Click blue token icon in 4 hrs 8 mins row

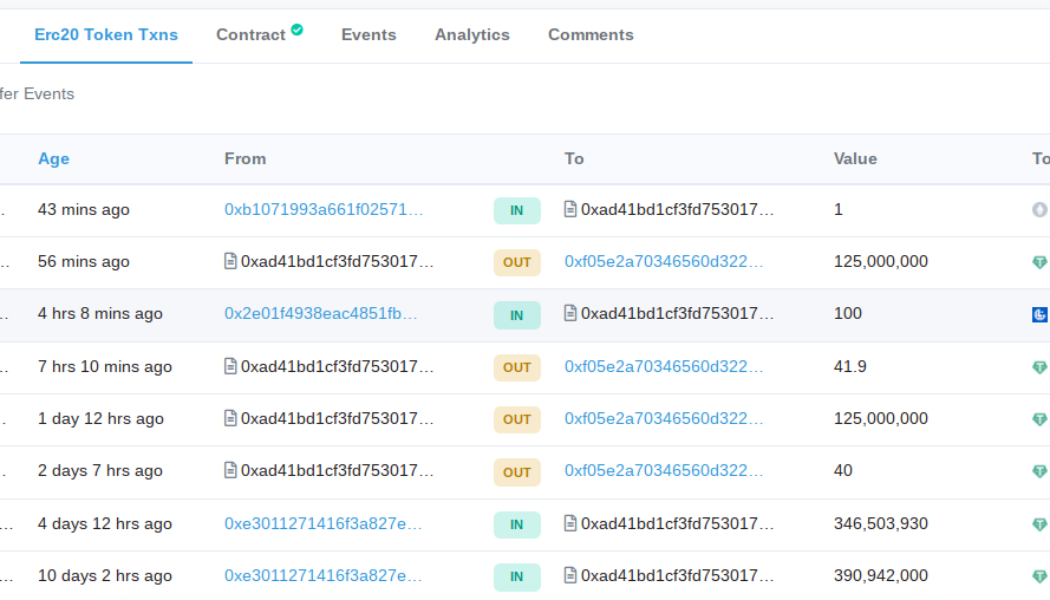click(1040, 315)
